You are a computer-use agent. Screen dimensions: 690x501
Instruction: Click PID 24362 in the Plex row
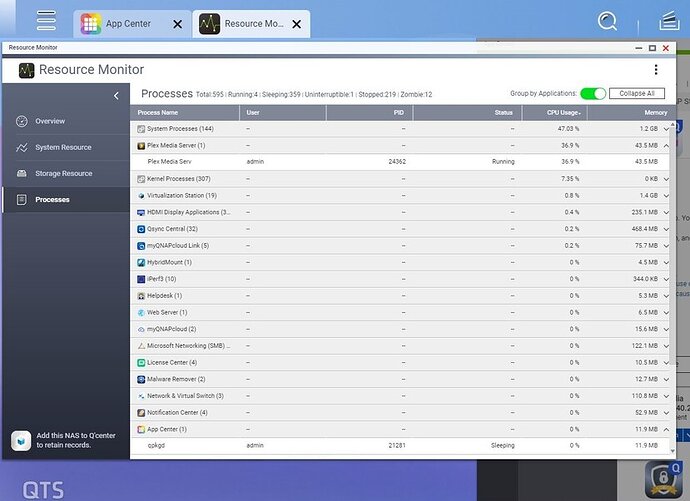(397, 162)
